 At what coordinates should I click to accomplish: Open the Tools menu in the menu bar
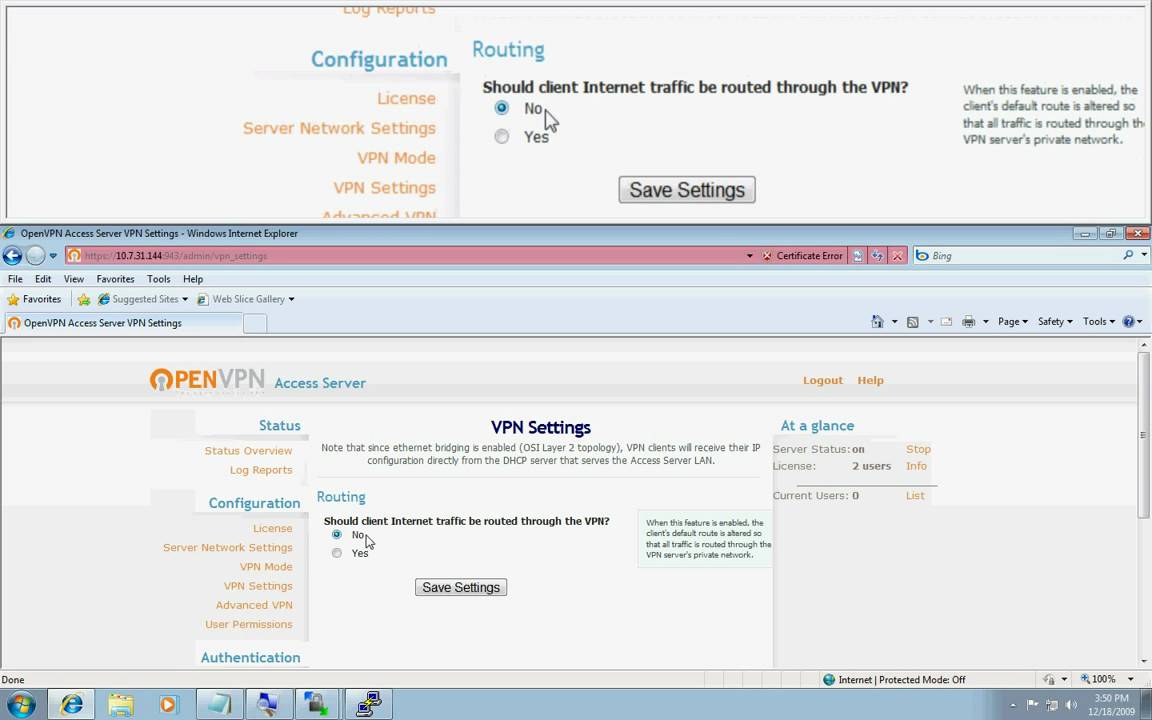click(158, 279)
